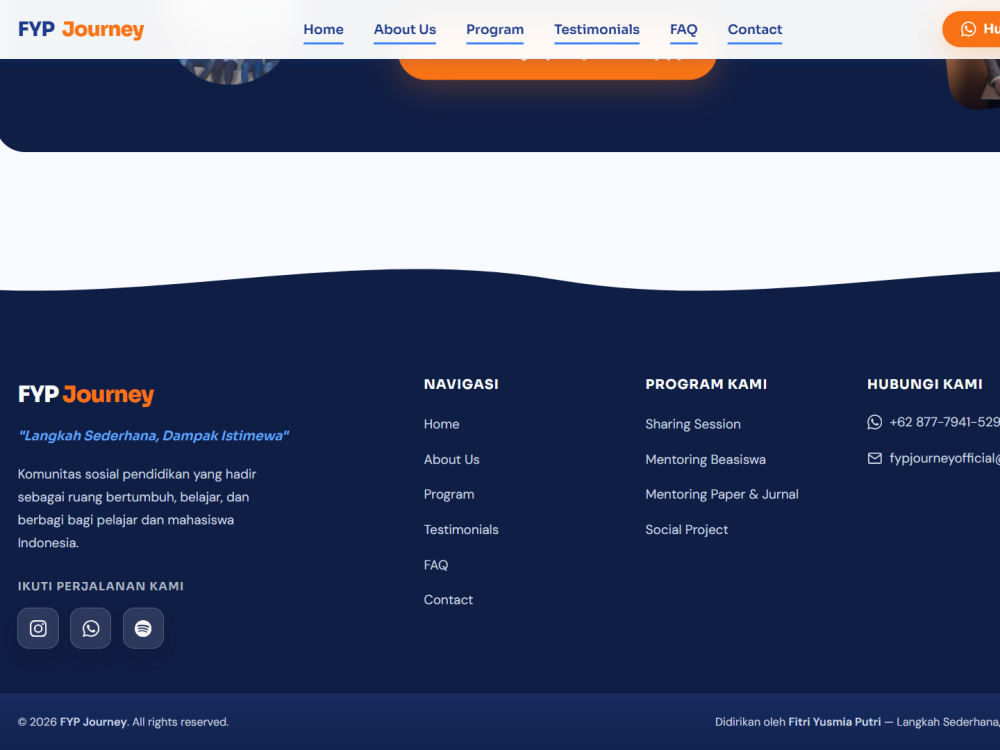
Task: Click the FYP Journey logo in header
Action: 81,29
